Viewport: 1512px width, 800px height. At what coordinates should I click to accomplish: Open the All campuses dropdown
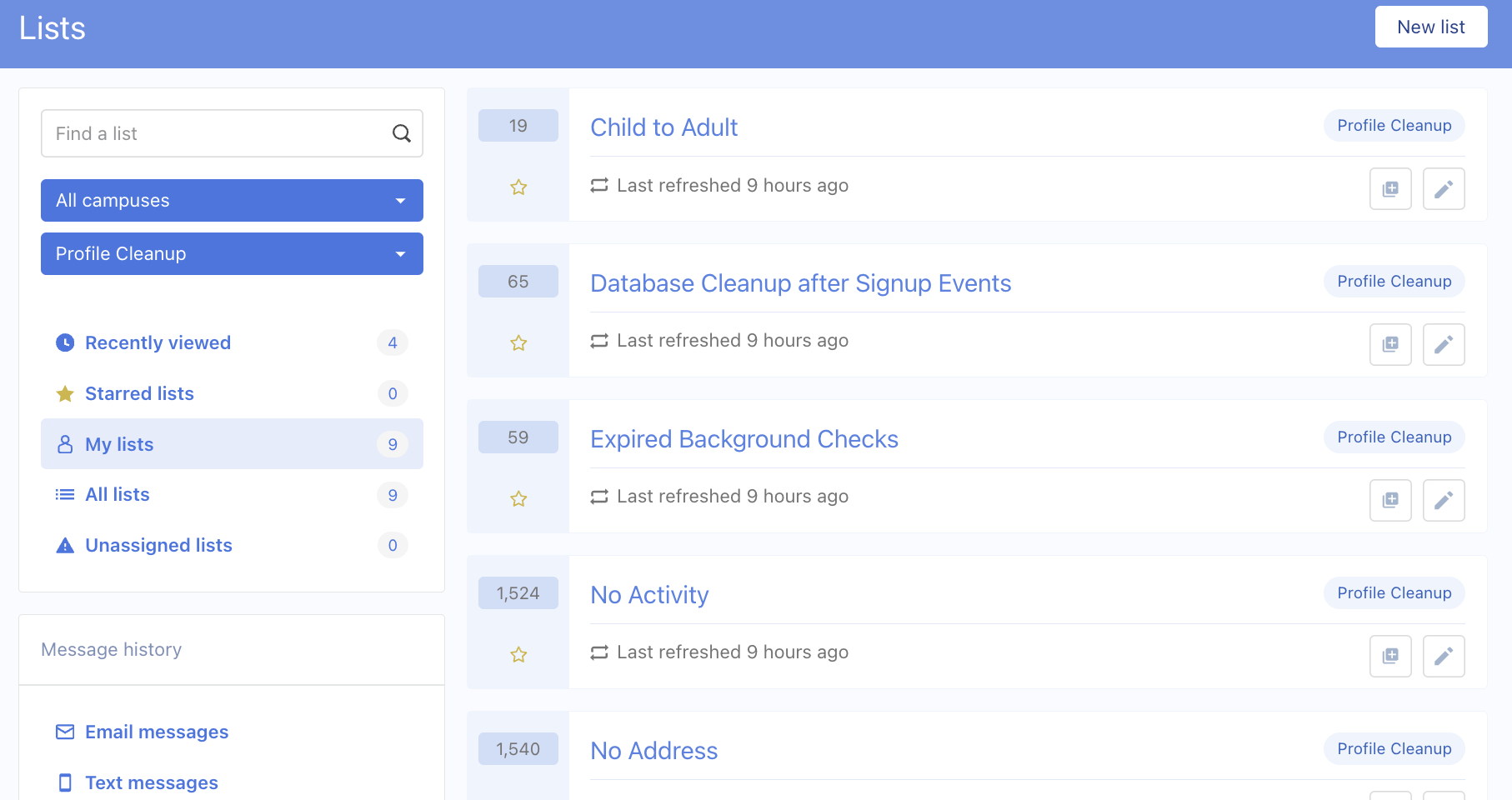[x=232, y=200]
